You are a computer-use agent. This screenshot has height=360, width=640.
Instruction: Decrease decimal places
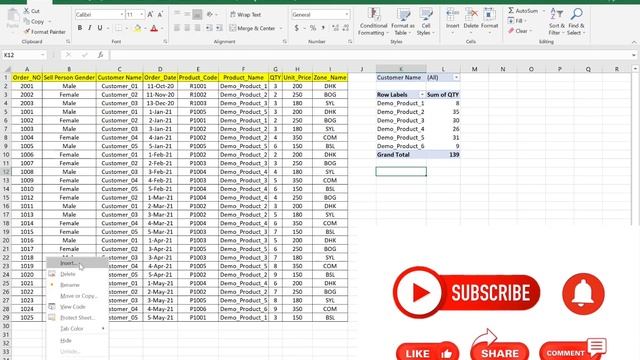click(x=346, y=28)
